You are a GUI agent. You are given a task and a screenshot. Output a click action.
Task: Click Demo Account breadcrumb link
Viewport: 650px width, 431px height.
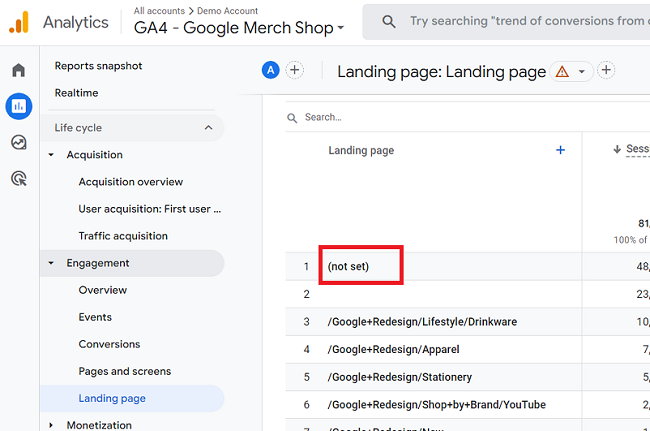coord(227,11)
